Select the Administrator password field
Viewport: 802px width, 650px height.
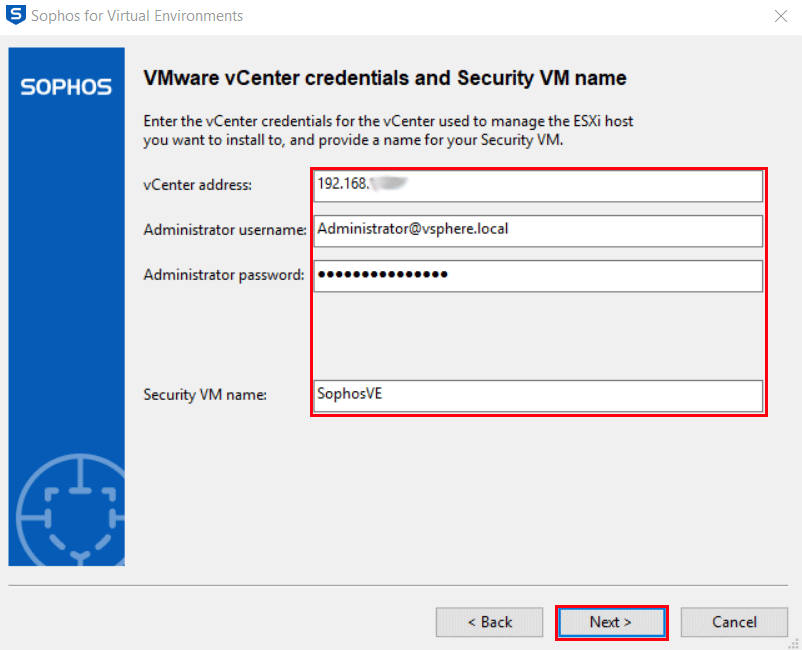click(538, 276)
